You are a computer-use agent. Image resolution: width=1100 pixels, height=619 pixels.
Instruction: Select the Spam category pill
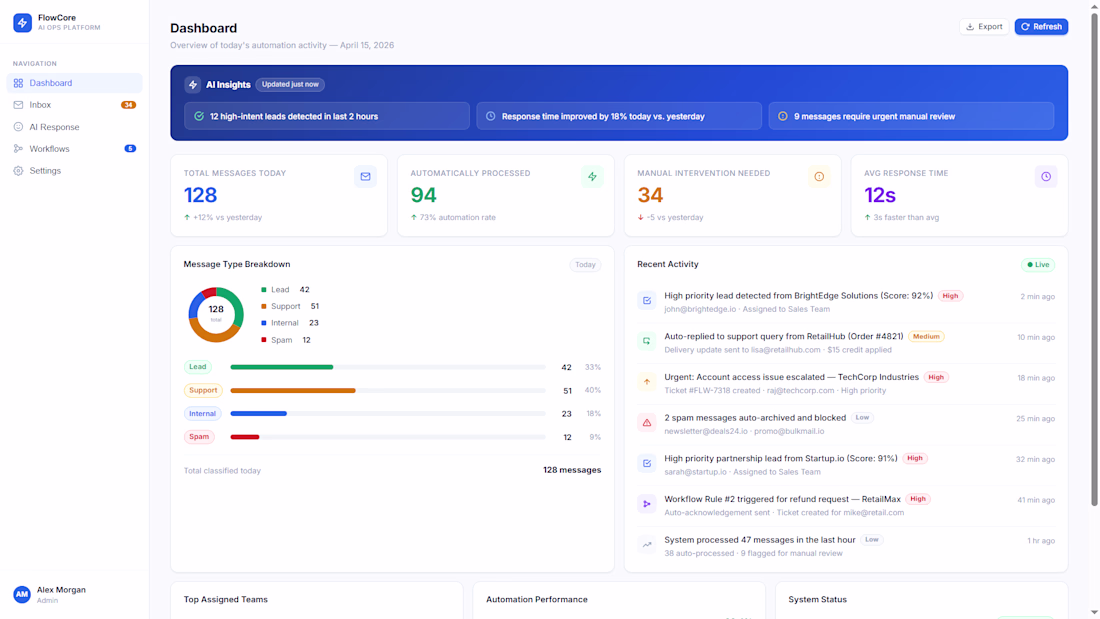point(199,437)
